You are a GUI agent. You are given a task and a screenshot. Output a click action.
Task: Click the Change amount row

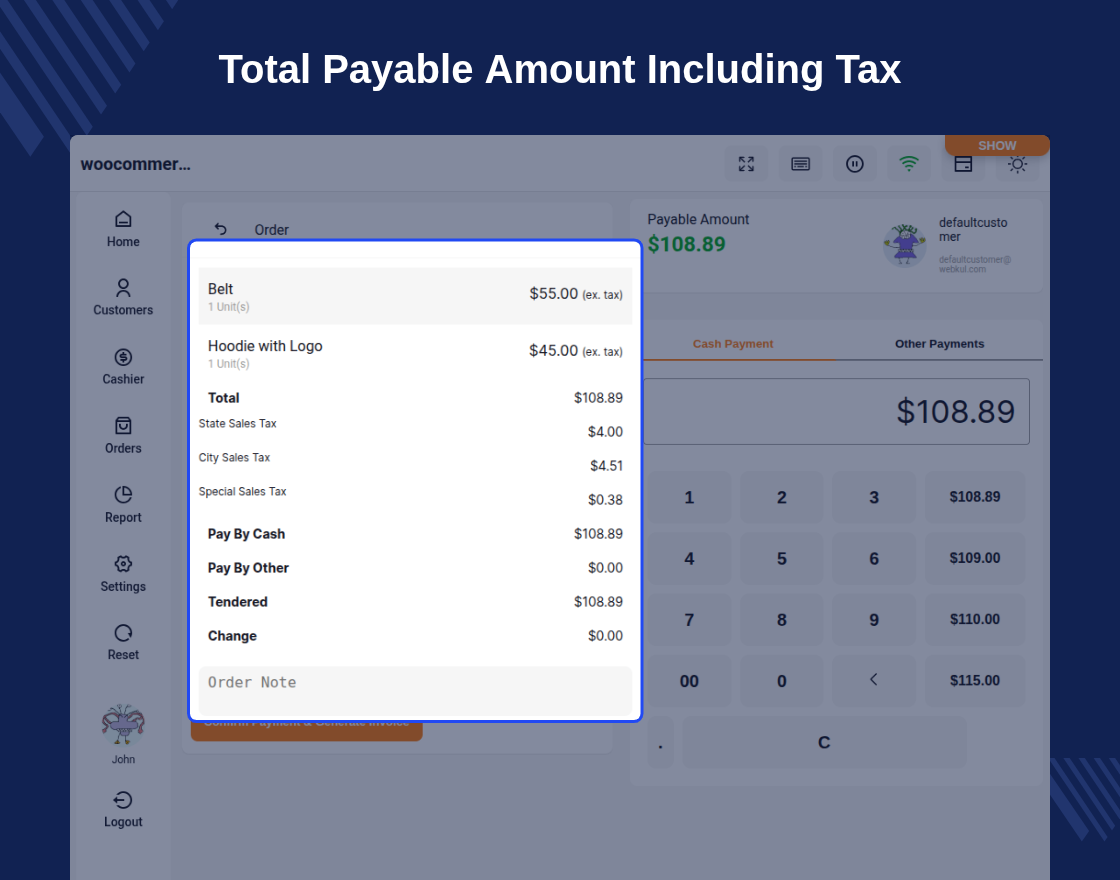coord(415,636)
